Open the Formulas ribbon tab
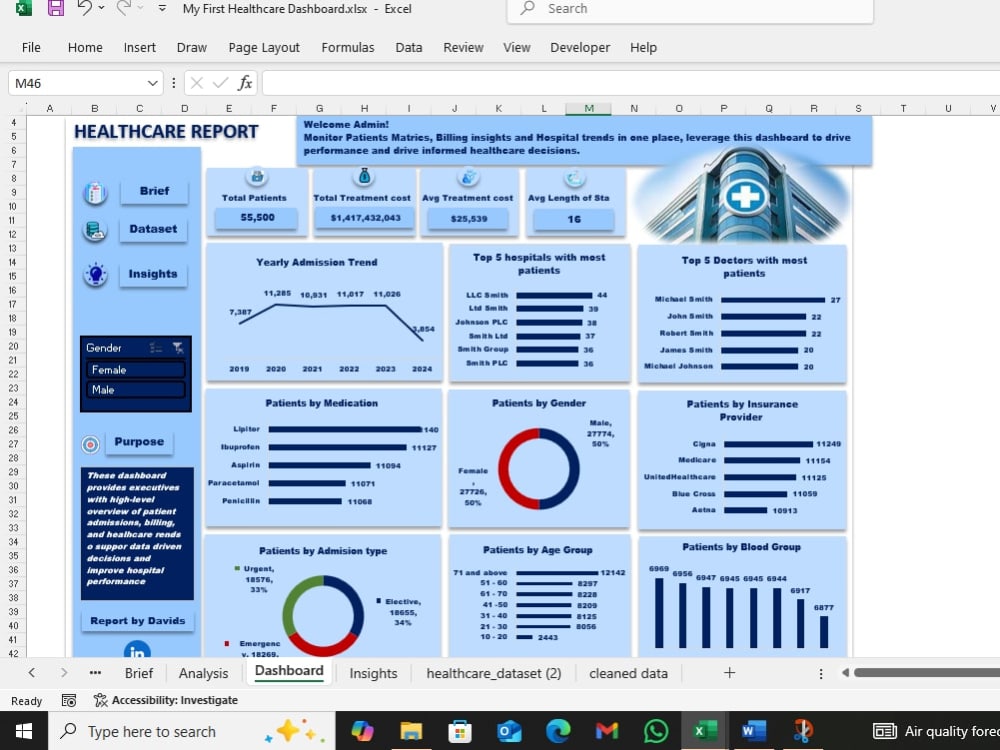 click(348, 48)
